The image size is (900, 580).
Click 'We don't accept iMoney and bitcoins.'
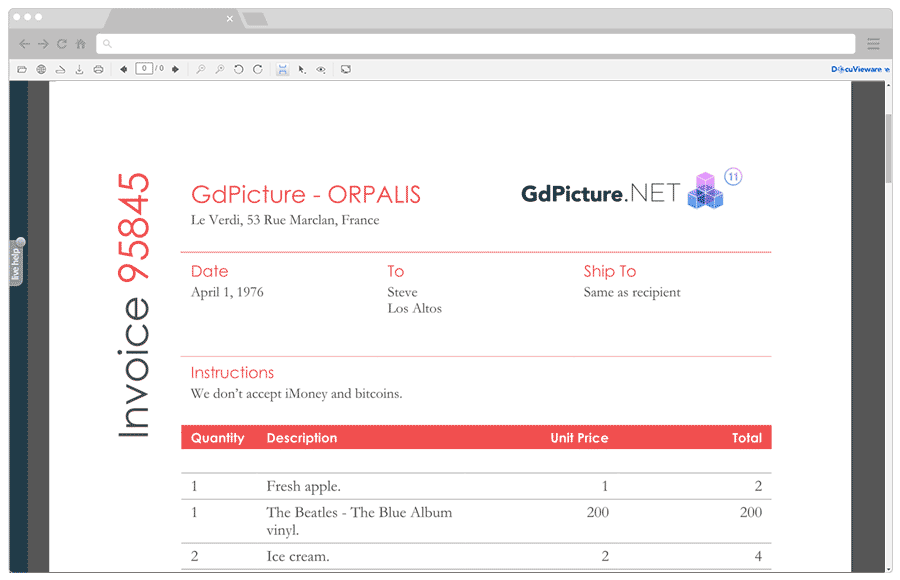(296, 393)
